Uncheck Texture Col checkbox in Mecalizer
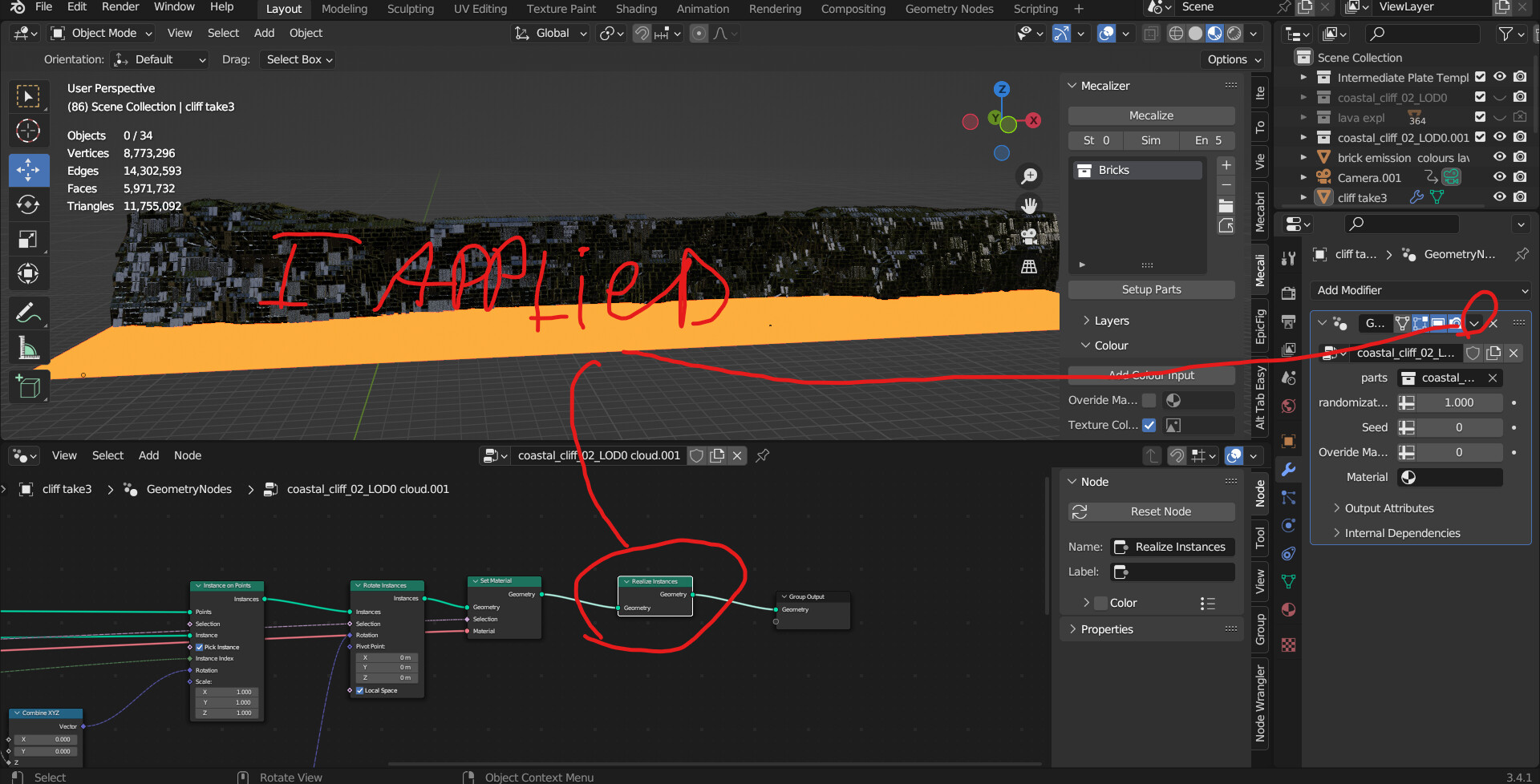 tap(1149, 425)
